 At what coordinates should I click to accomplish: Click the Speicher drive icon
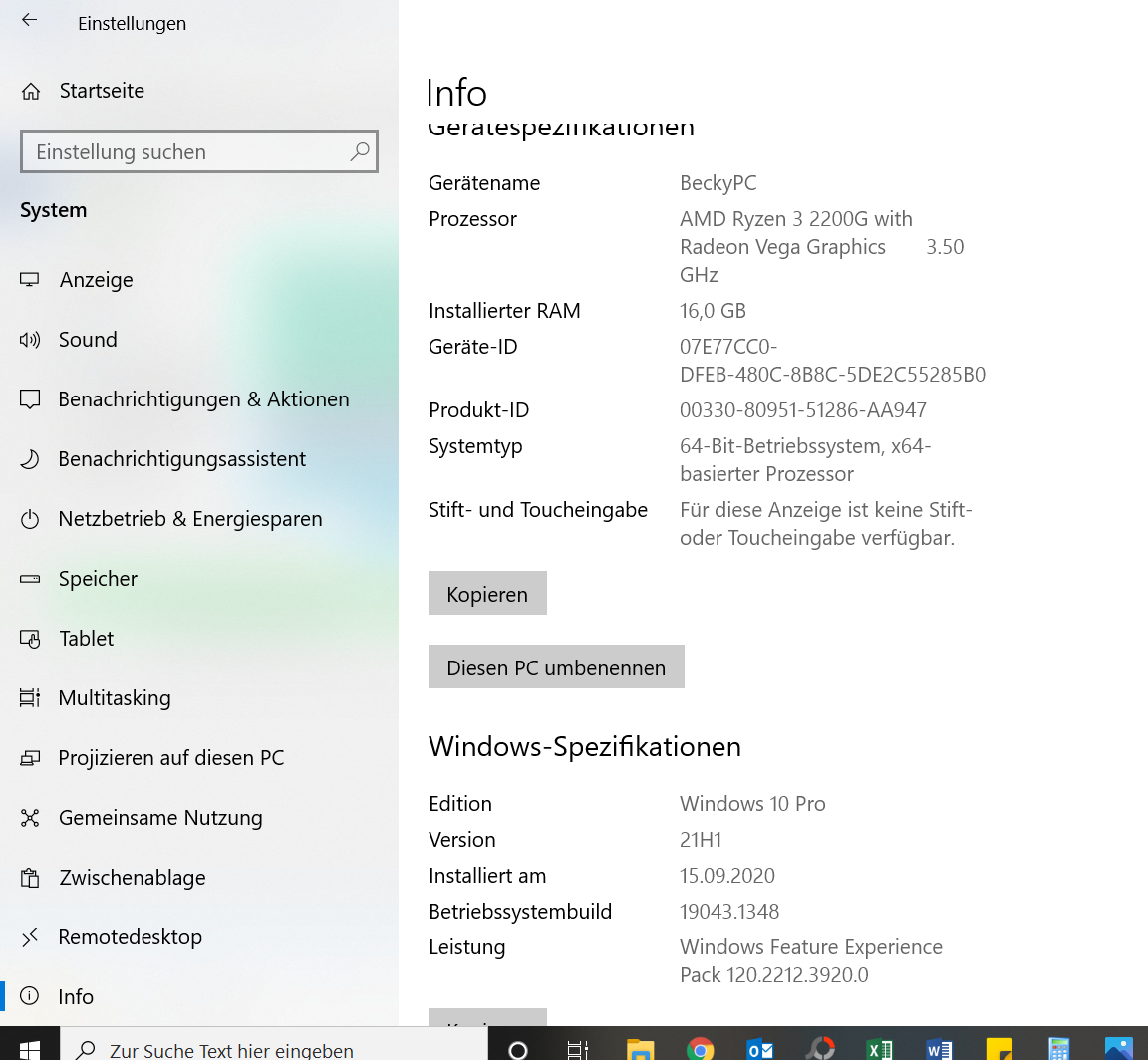tap(29, 579)
